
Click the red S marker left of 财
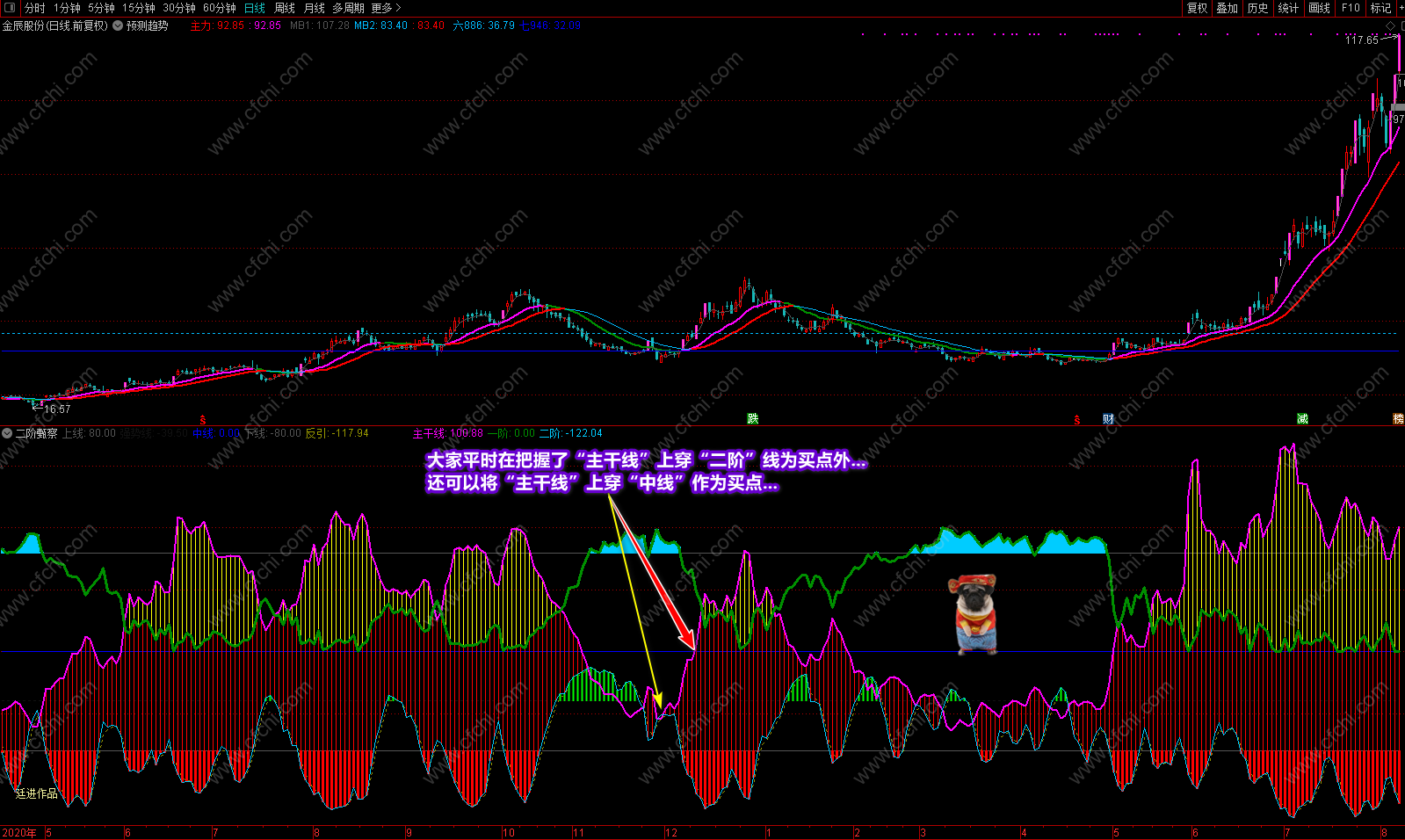coord(1077,420)
